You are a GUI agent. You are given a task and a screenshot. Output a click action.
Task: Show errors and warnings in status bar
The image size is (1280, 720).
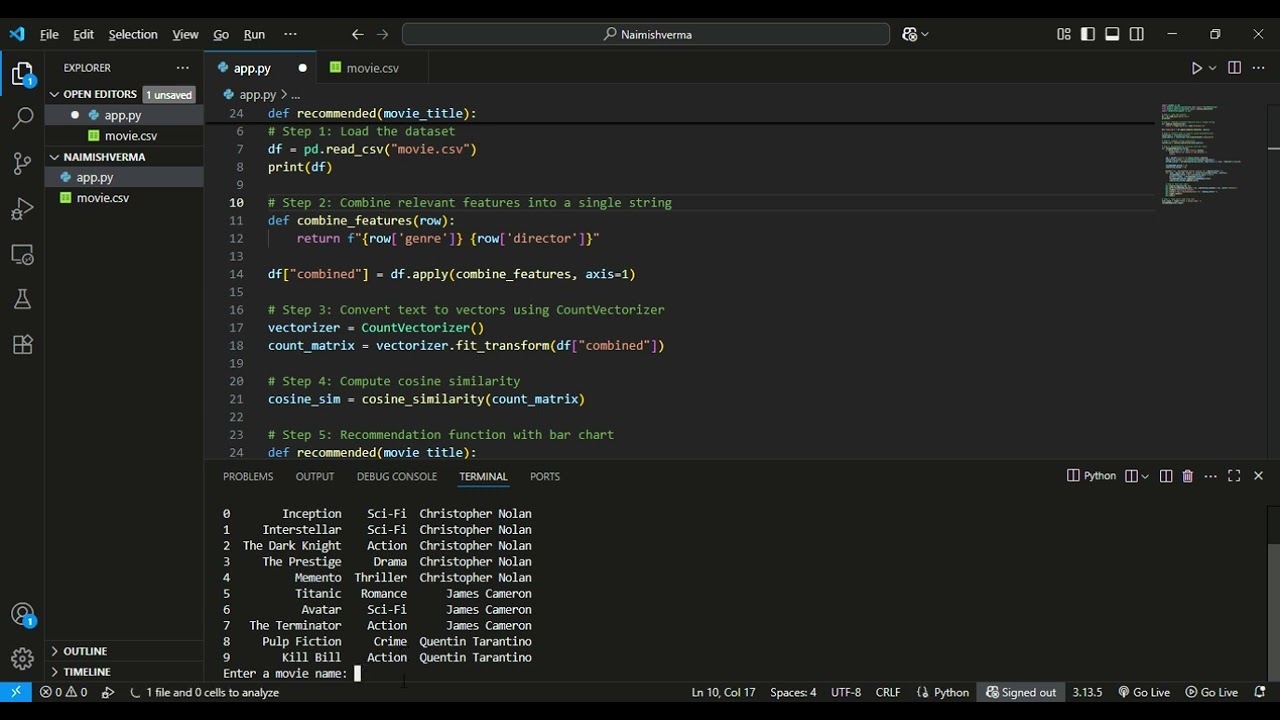point(63,692)
